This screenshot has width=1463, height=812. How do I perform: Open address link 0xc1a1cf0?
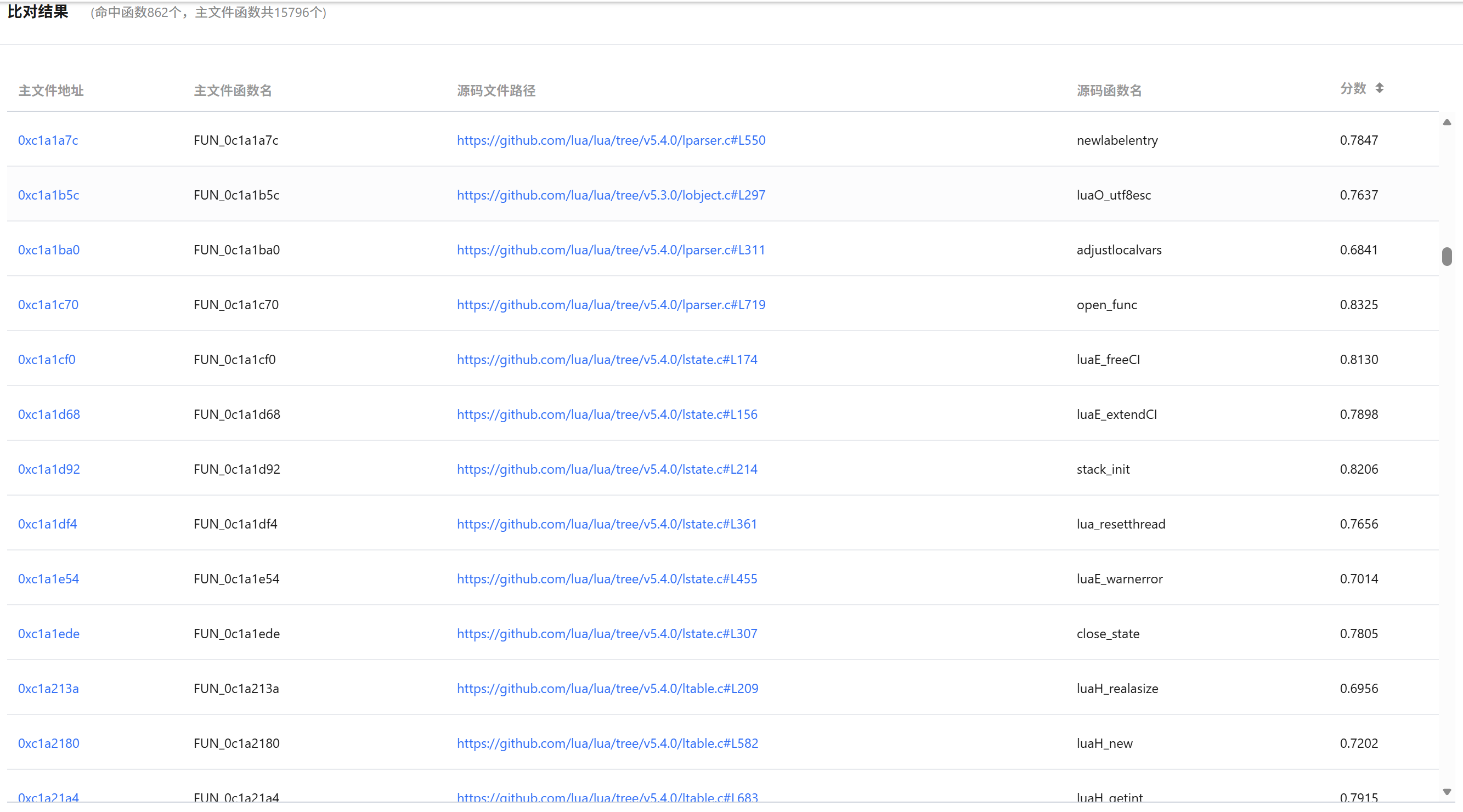pyautogui.click(x=47, y=360)
